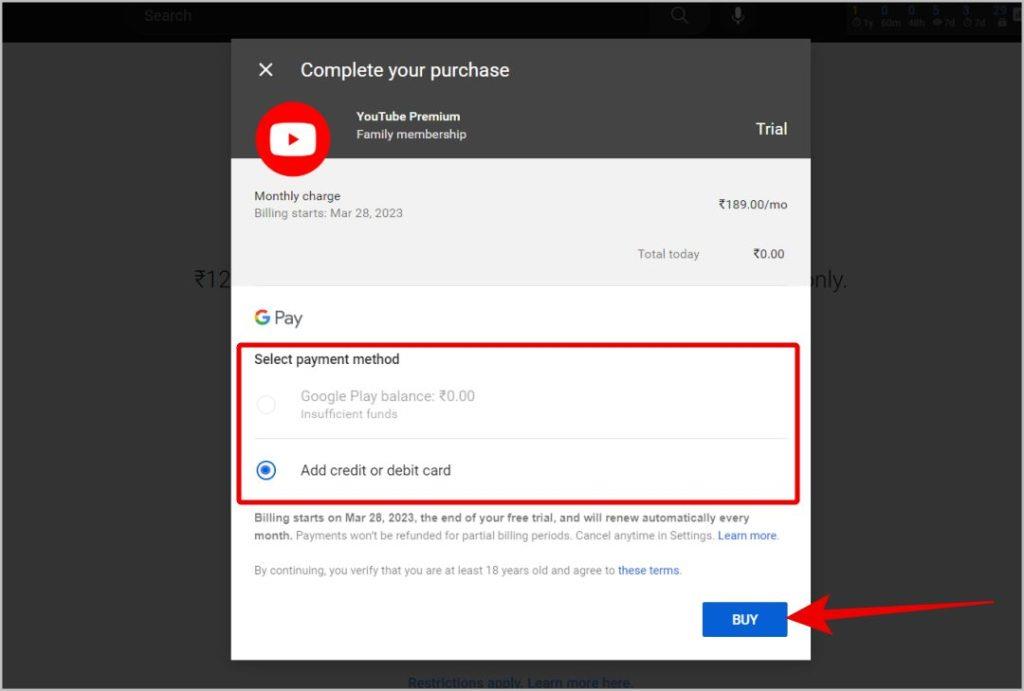
Task: Click the Add credit or debit card label
Action: (x=376, y=470)
